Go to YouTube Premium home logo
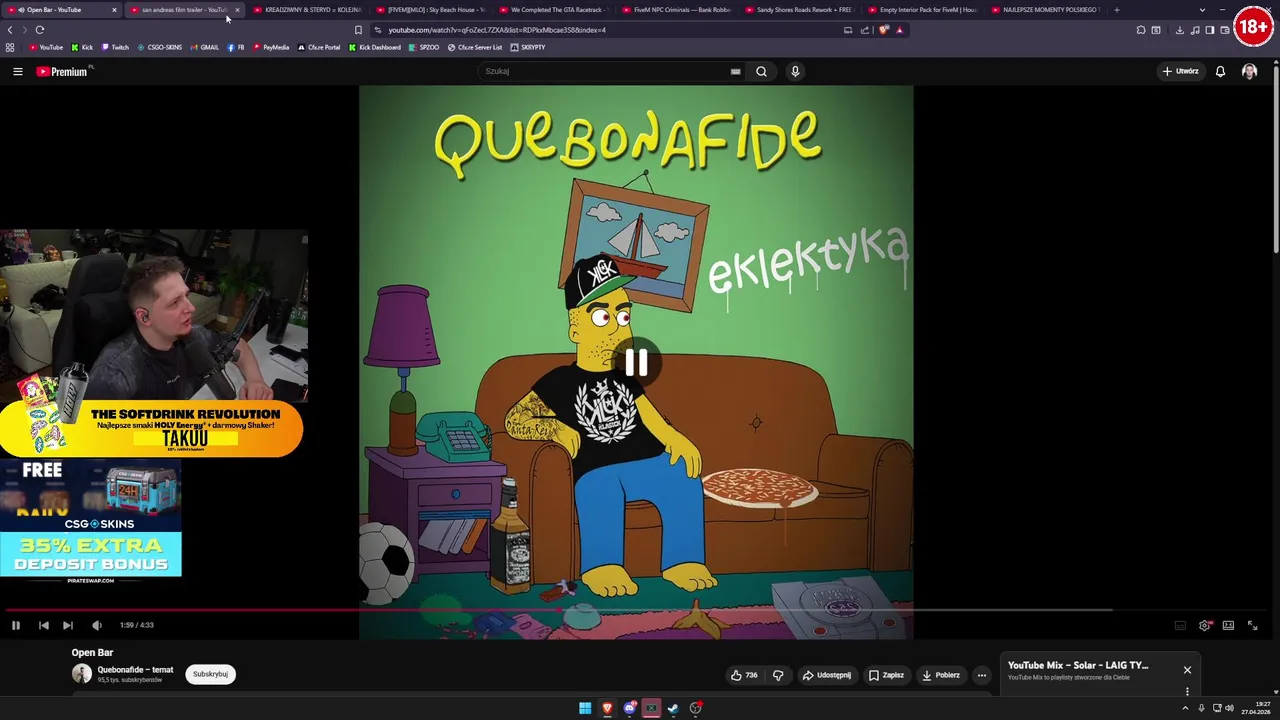 (62, 71)
